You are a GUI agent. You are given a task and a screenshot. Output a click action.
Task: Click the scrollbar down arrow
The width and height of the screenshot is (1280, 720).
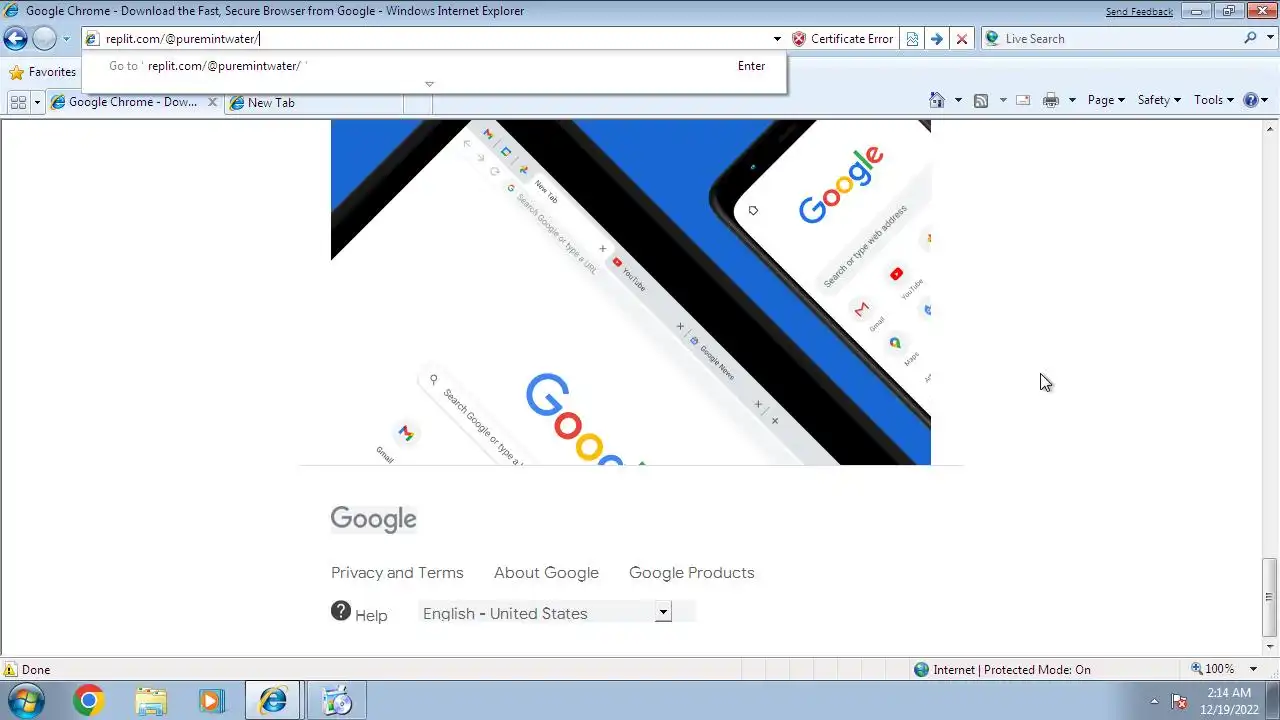tap(1270, 648)
